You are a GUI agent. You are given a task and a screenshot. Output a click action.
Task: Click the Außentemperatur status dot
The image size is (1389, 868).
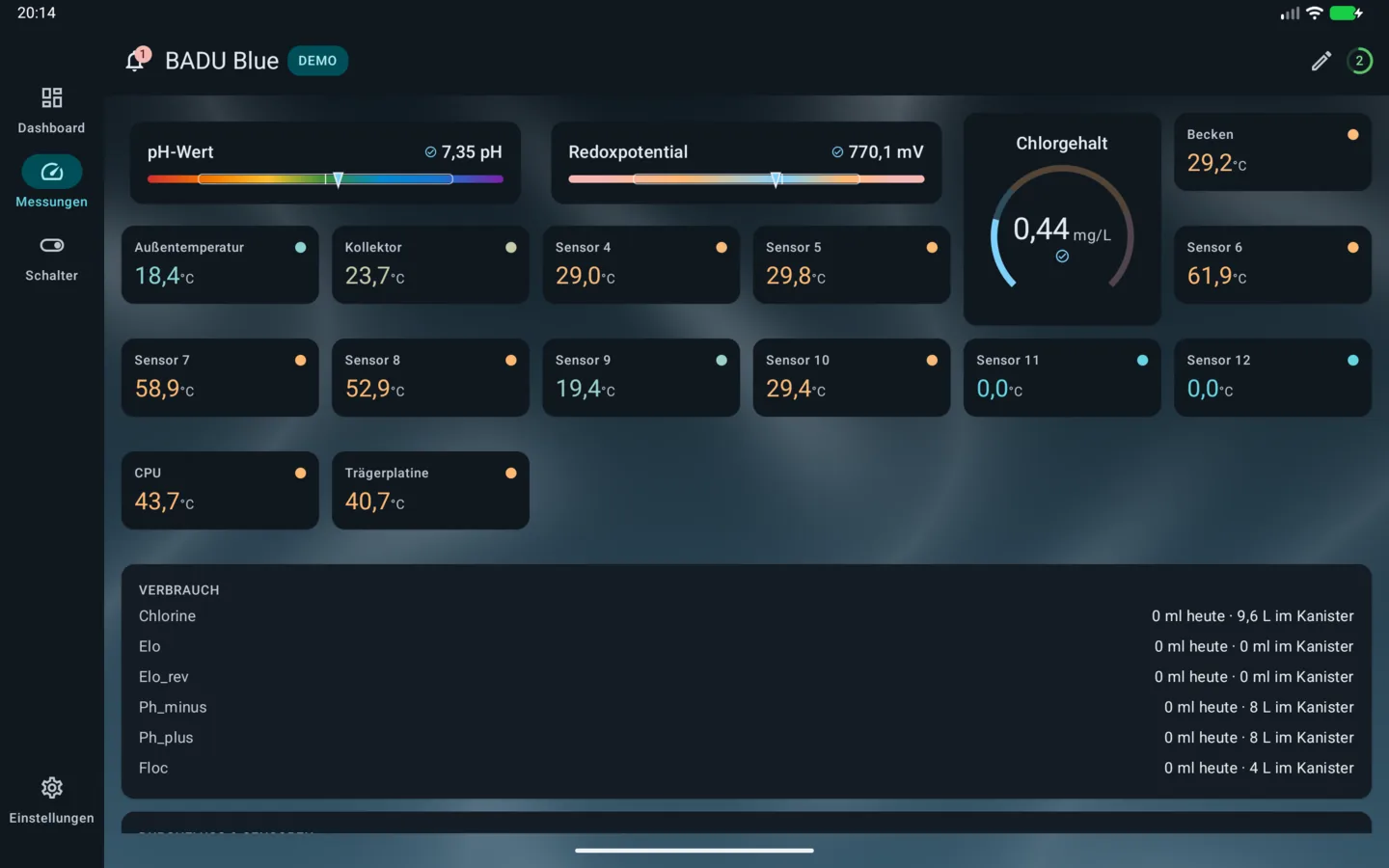[300, 248]
